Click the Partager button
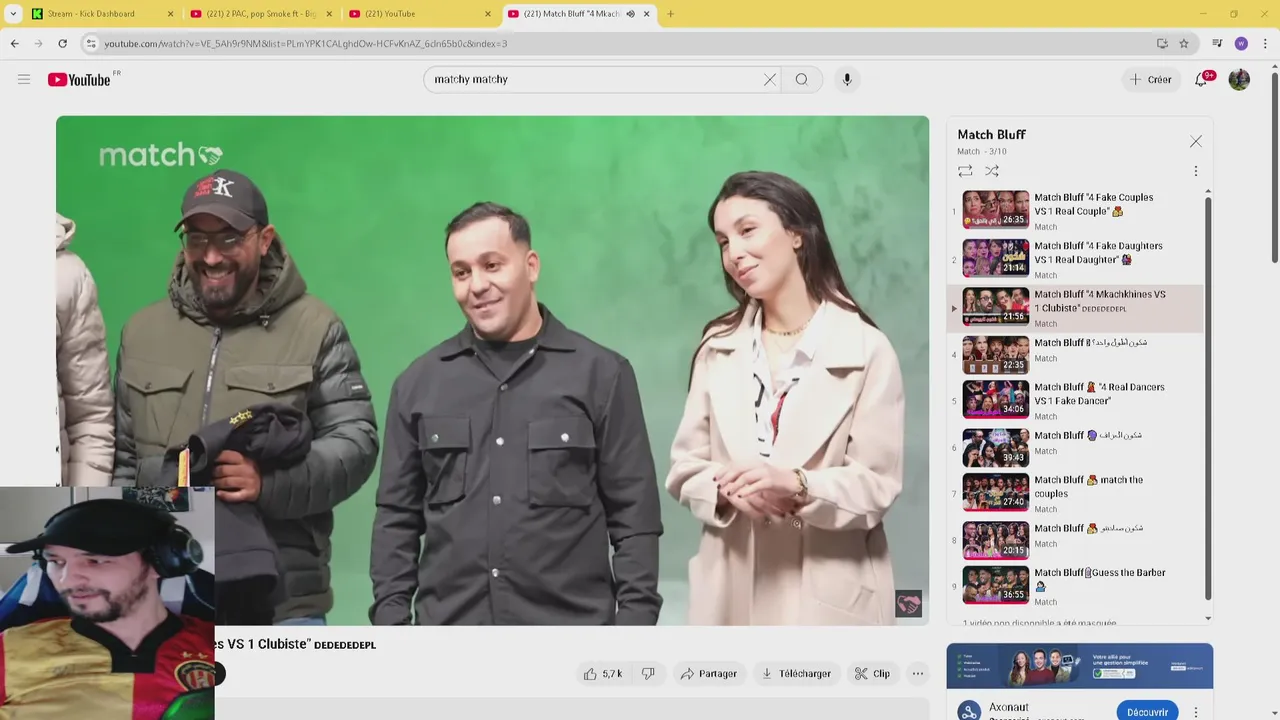 (708, 674)
